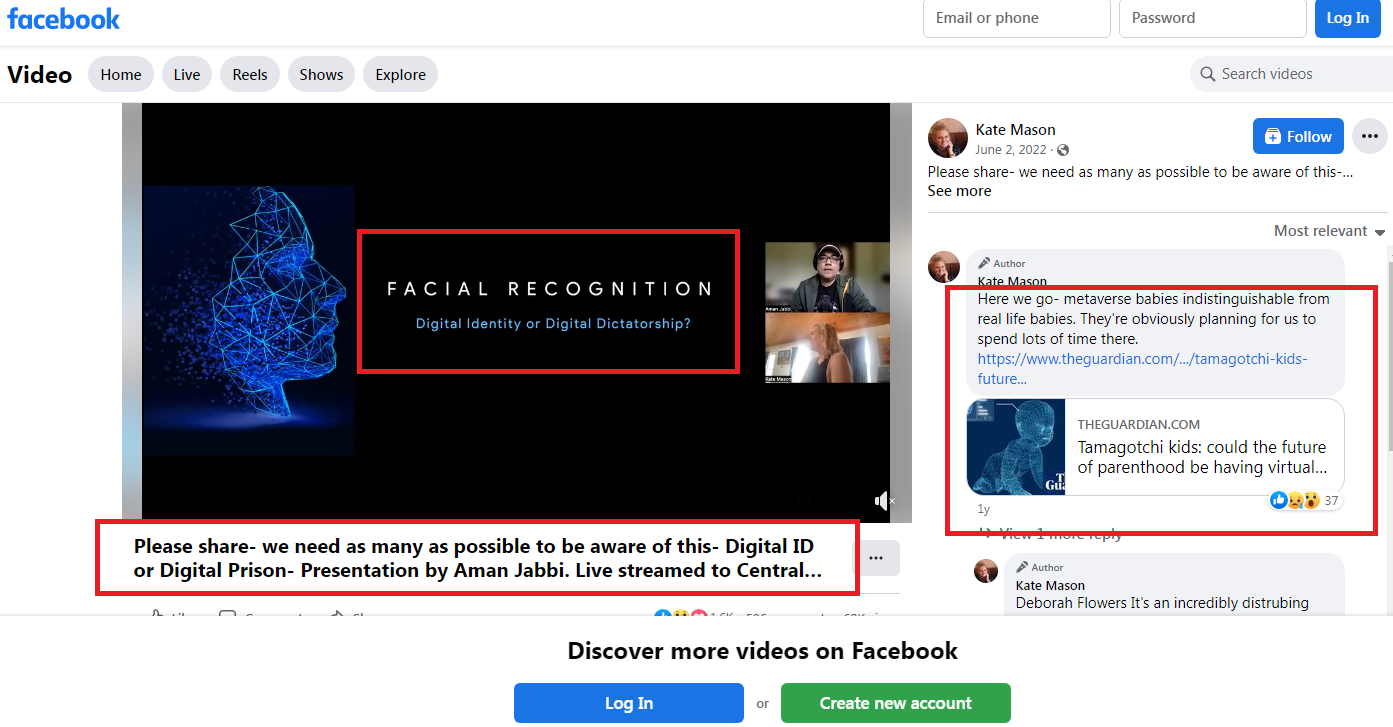
Task: Expand the Most relevant comment sort dropdown
Action: (1329, 231)
